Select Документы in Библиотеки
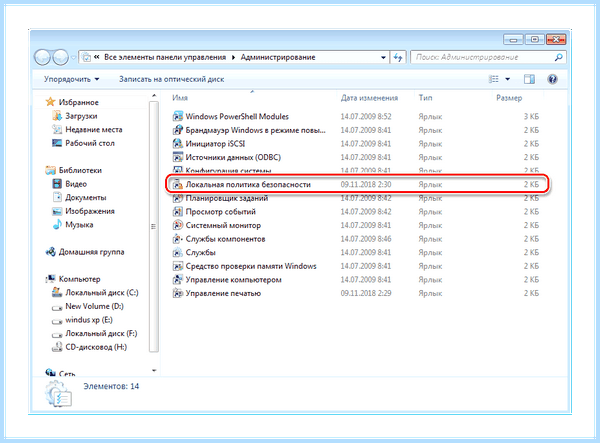Image resolution: width=600 pixels, height=443 pixels. tap(86, 197)
